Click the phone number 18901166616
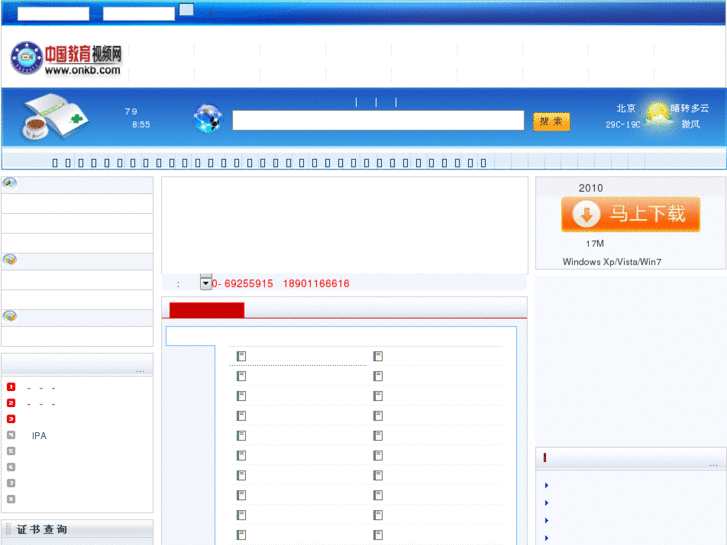Screen dimensions: 727x545 (316, 283)
